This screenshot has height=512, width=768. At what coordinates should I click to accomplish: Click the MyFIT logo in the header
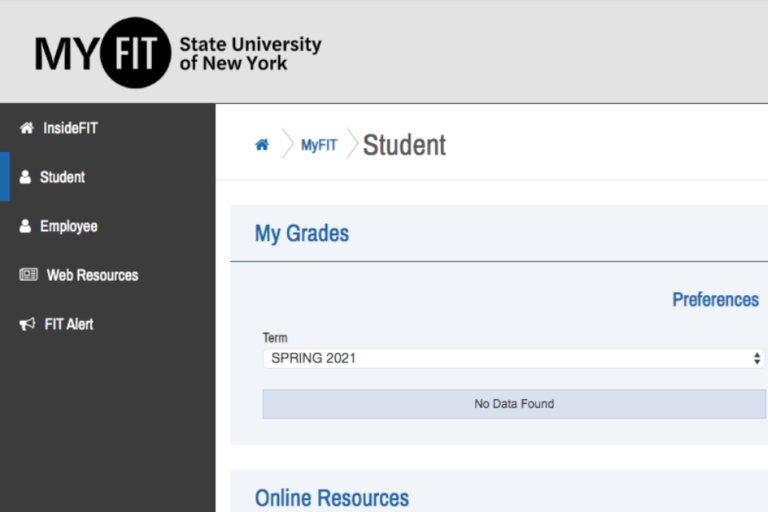pyautogui.click(x=102, y=52)
